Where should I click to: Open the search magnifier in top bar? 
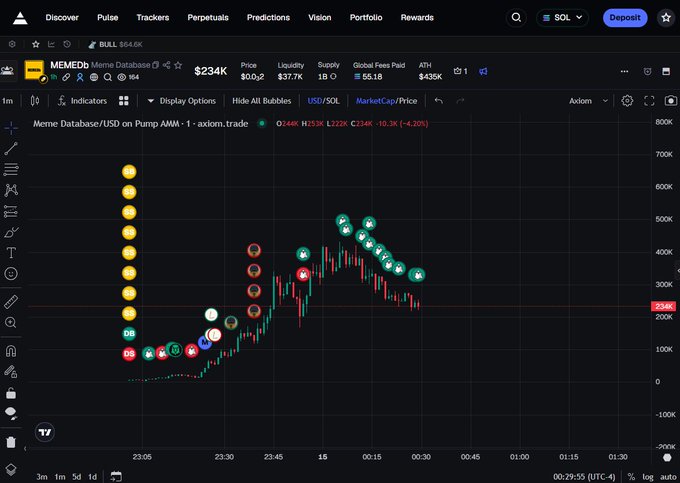(x=516, y=18)
